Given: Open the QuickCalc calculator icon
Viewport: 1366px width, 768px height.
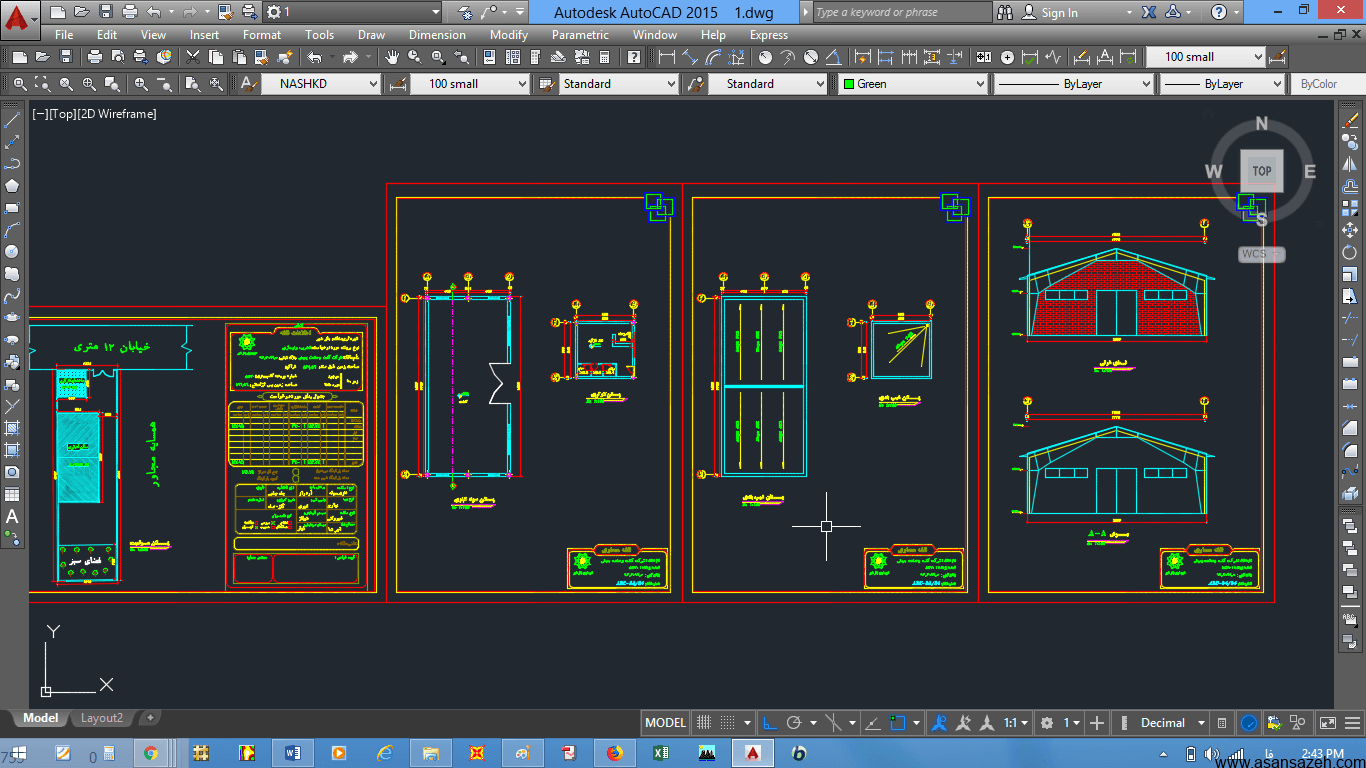Looking at the screenshot, I should pos(607,57).
